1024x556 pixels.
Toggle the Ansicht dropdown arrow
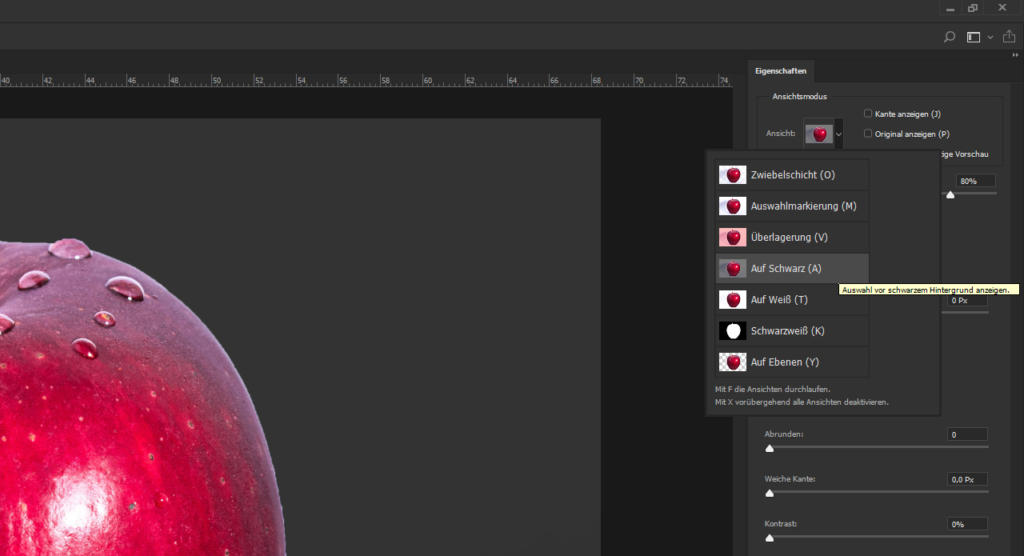click(839, 135)
